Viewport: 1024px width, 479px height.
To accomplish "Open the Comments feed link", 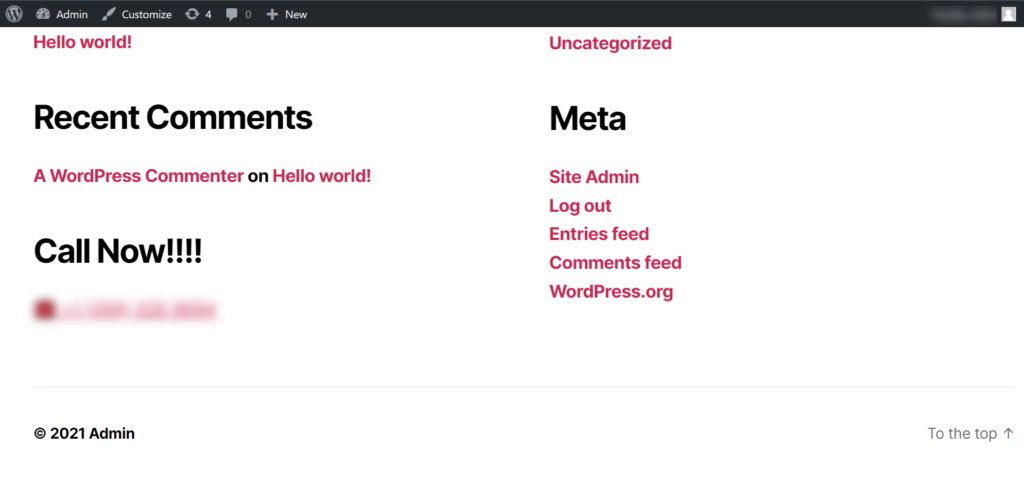I will click(615, 262).
